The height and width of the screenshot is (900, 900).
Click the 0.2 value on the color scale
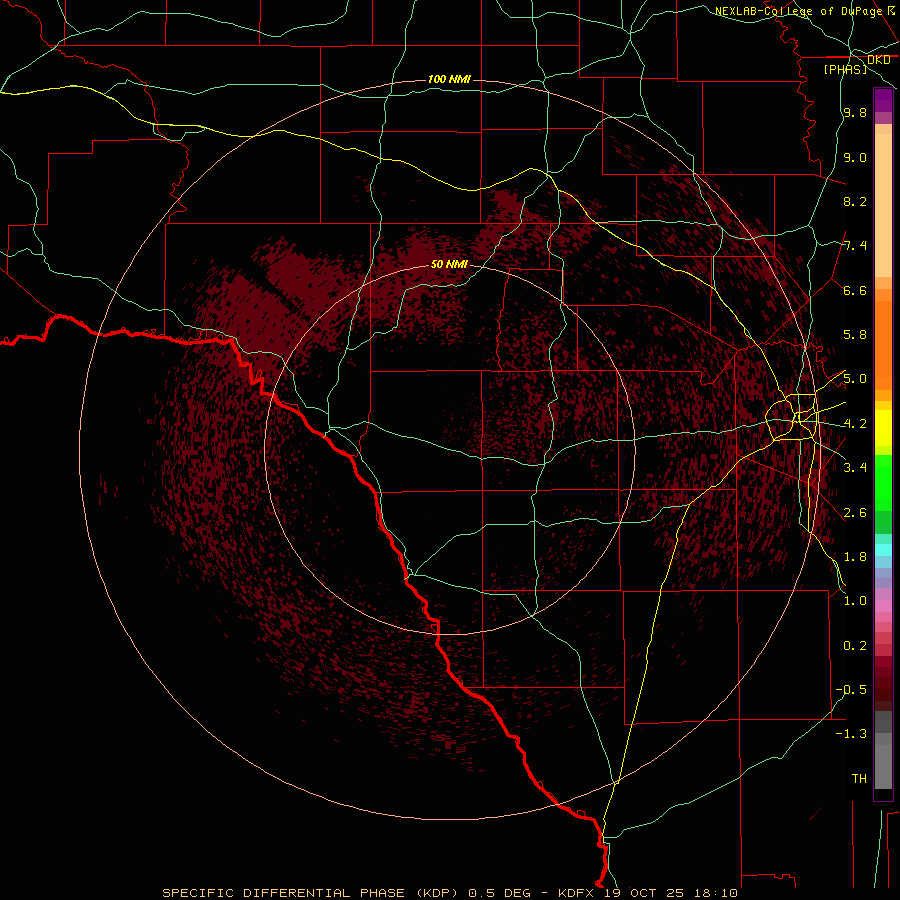click(x=855, y=646)
